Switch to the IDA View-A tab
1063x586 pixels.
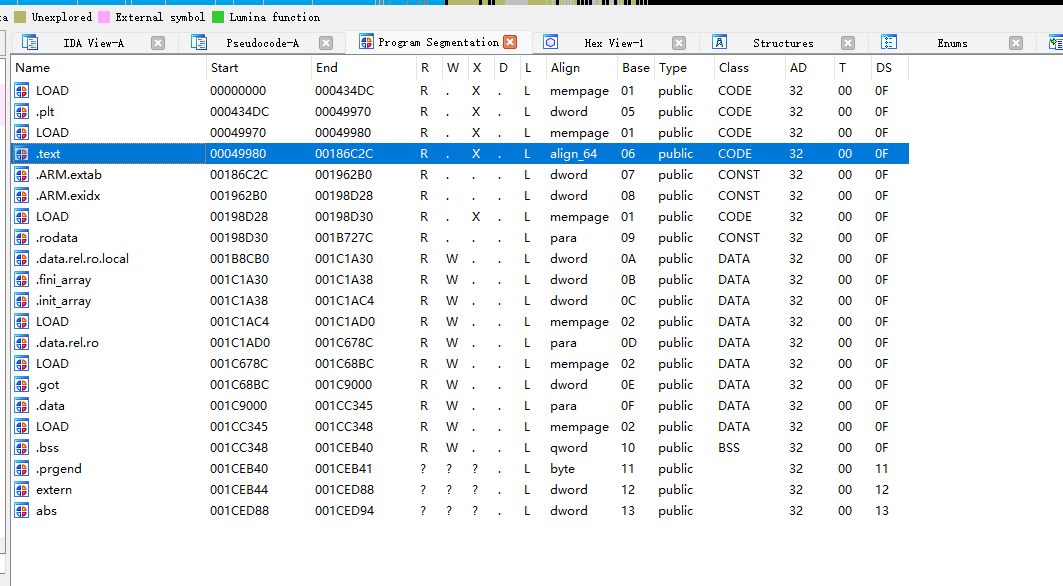[94, 43]
